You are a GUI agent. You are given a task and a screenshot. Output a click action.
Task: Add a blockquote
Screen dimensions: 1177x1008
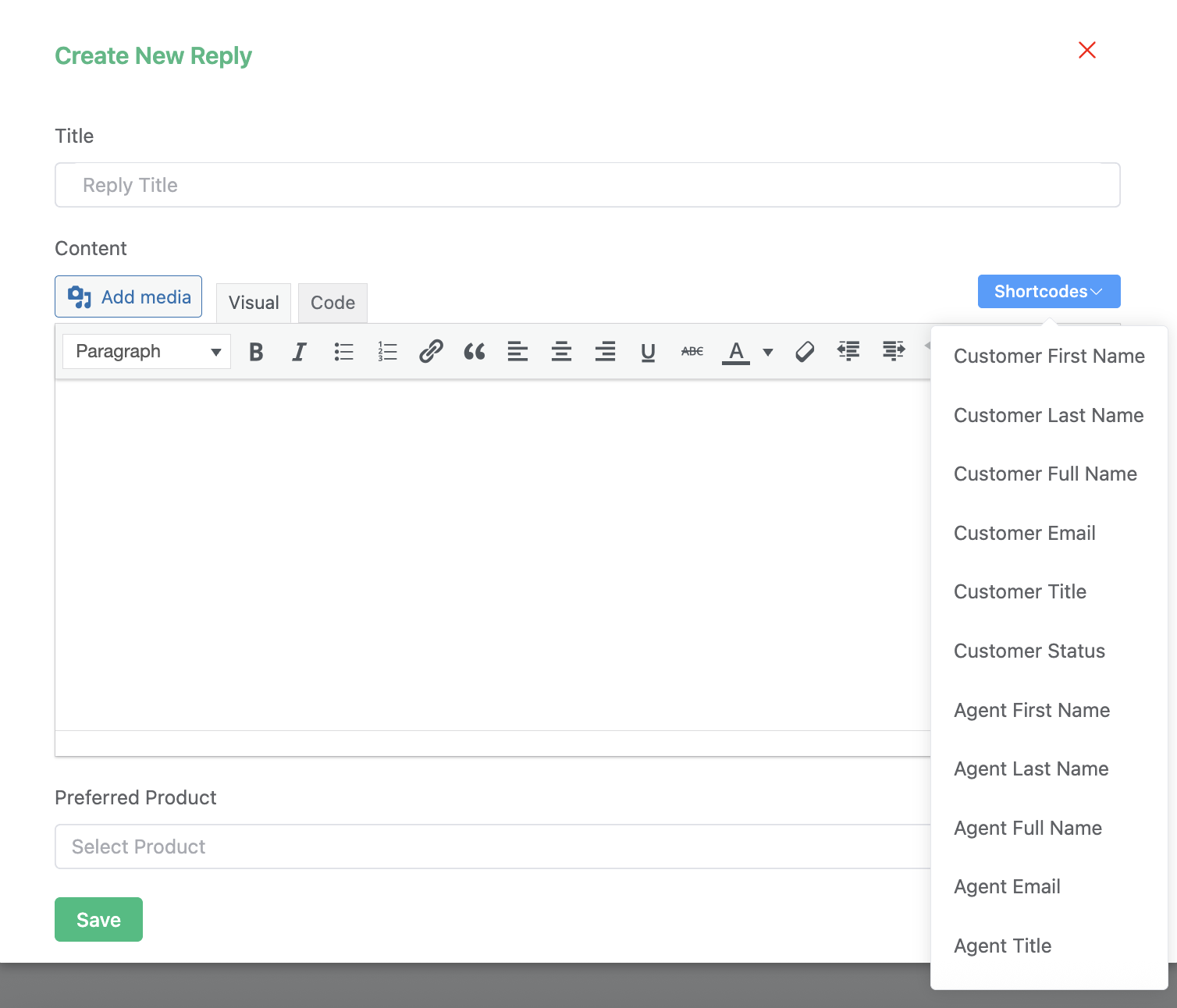(474, 352)
